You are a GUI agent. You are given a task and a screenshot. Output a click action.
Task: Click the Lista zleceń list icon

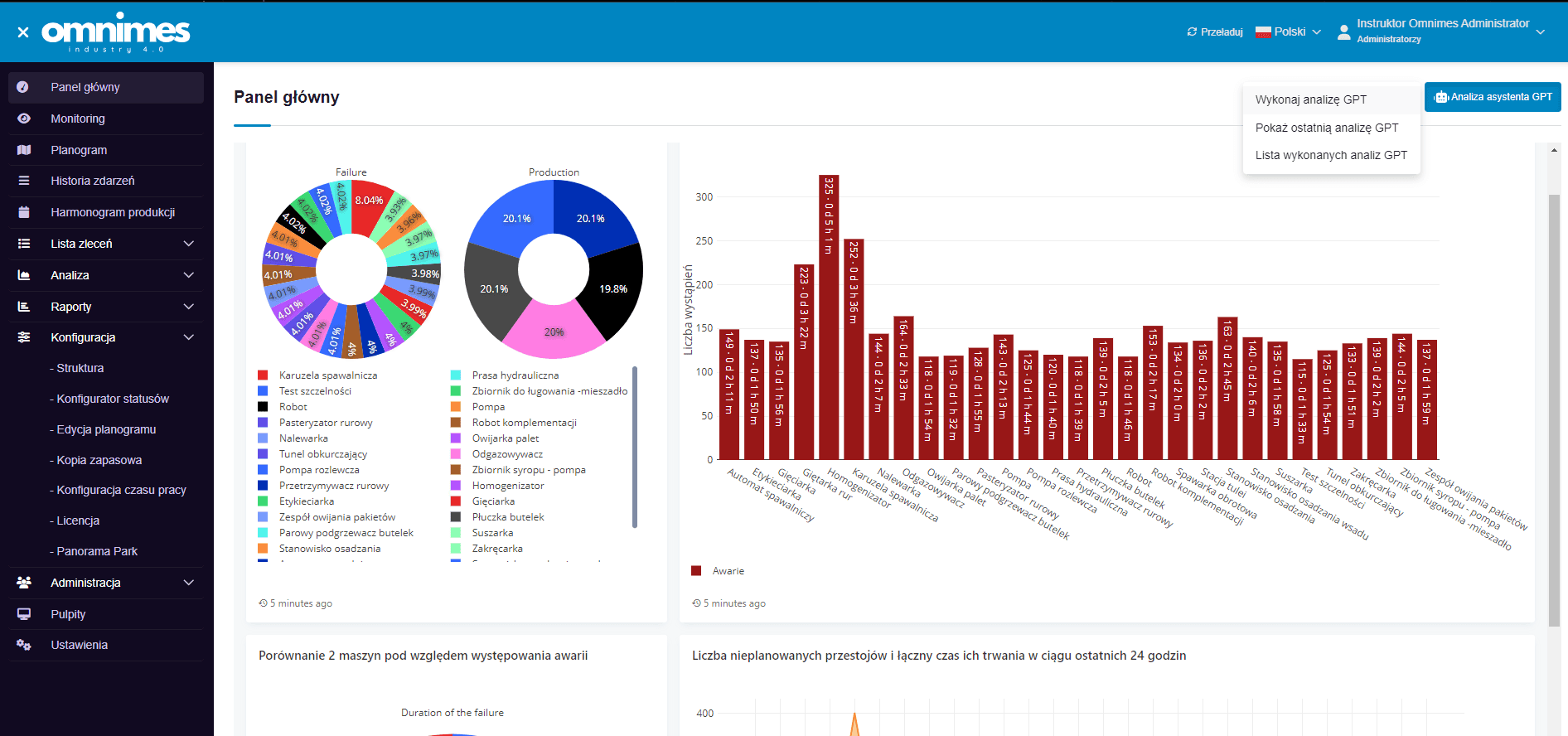point(24,244)
